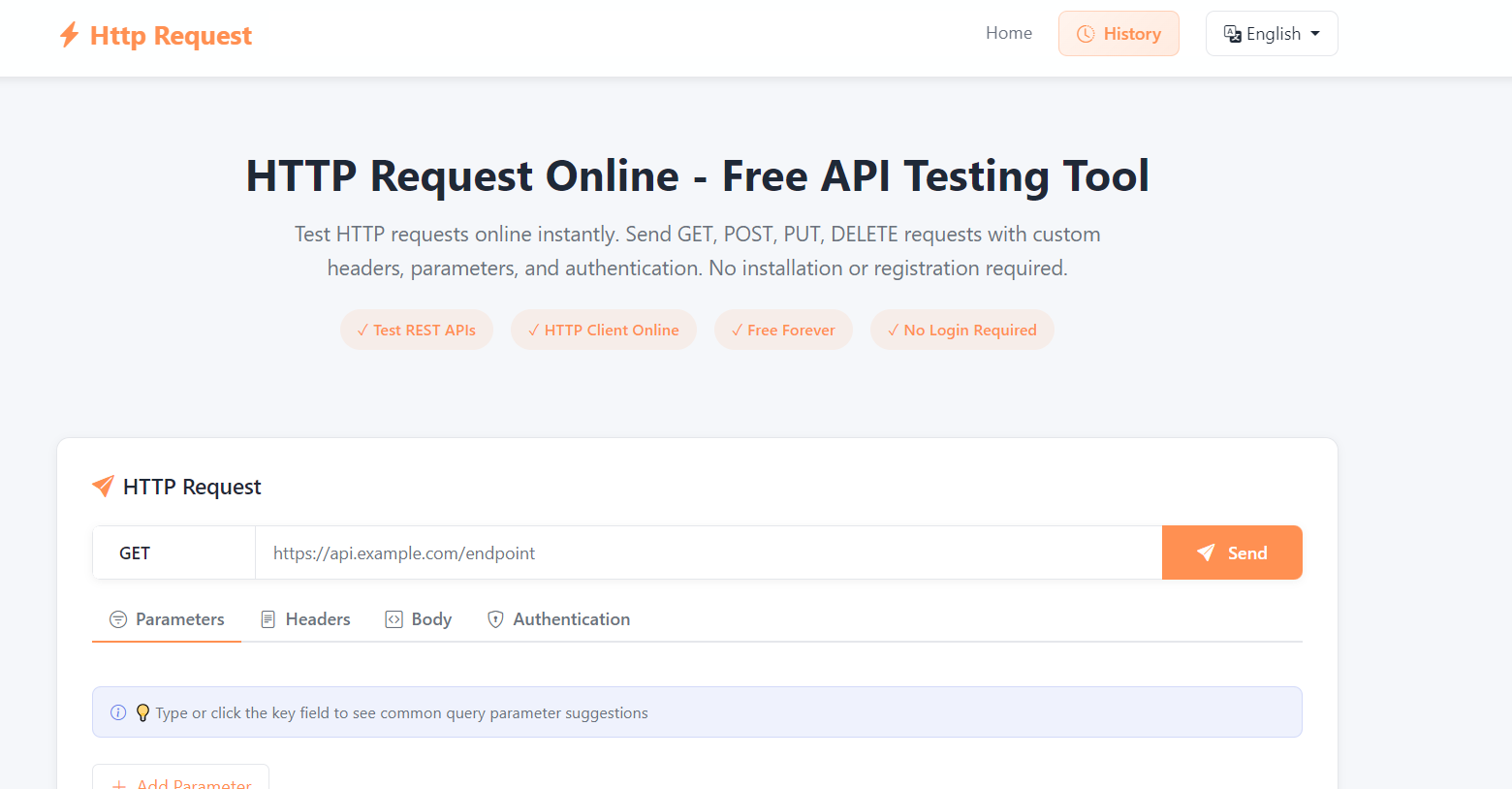Switch to the Headers tab

[x=317, y=618]
